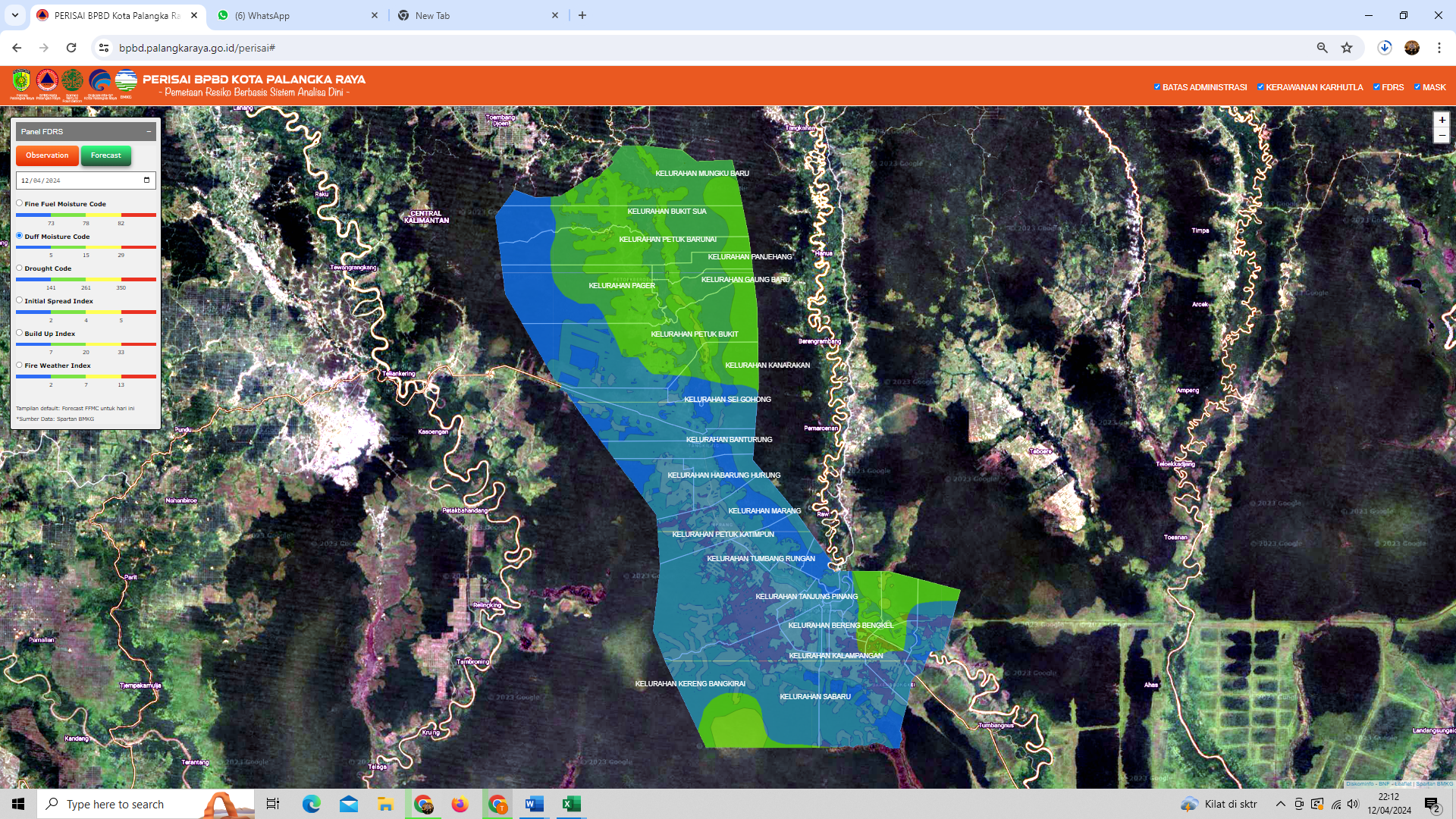Select Fine Fuel Moisture Code radio
The image size is (1456, 819).
20,203
